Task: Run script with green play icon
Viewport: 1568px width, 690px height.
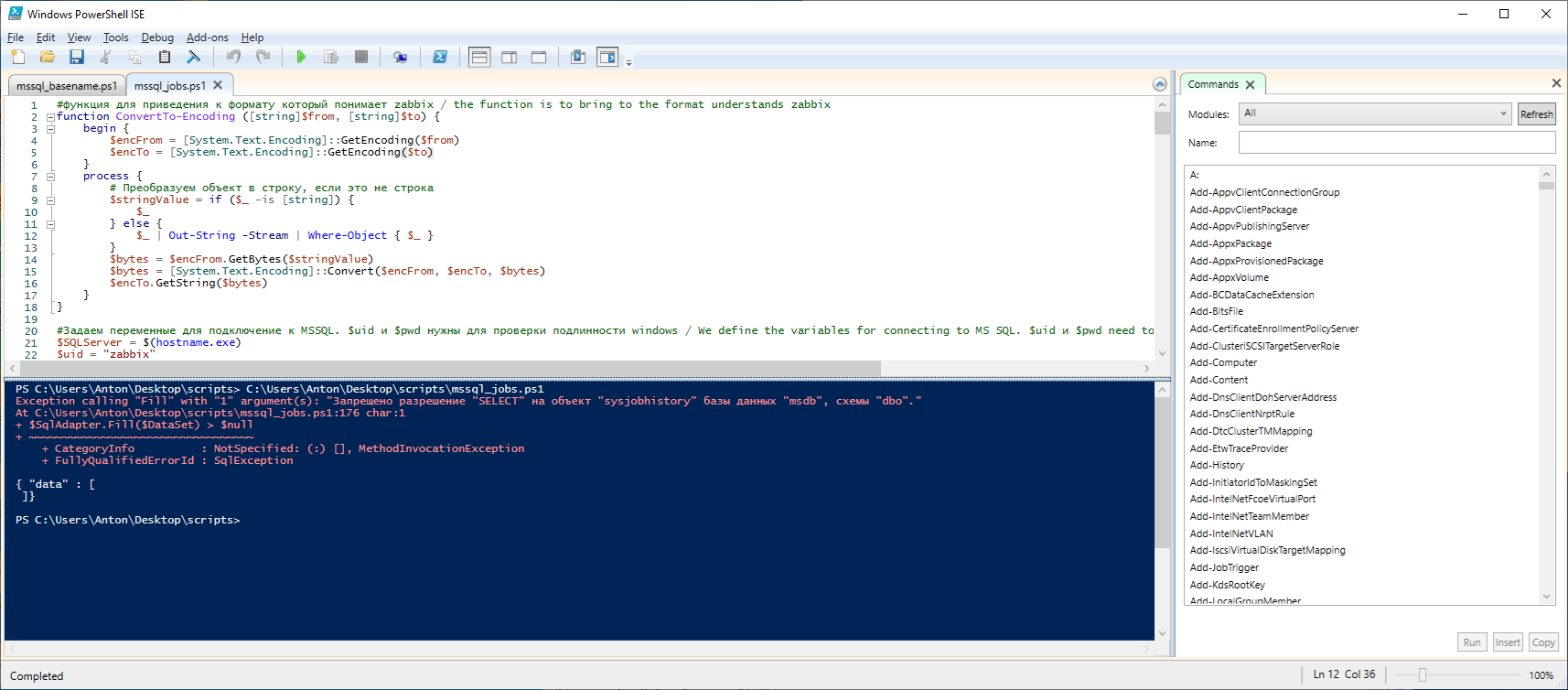Action: point(301,57)
